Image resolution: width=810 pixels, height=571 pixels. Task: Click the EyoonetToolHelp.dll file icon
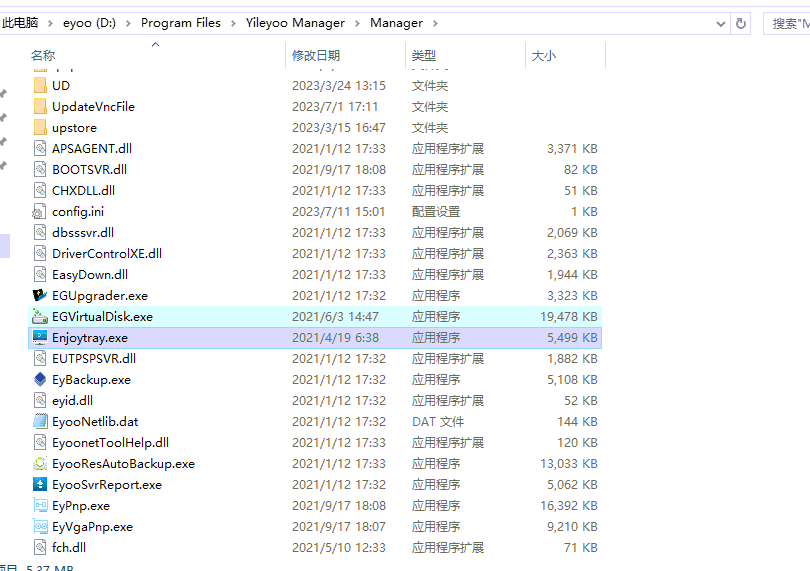[x=40, y=442]
